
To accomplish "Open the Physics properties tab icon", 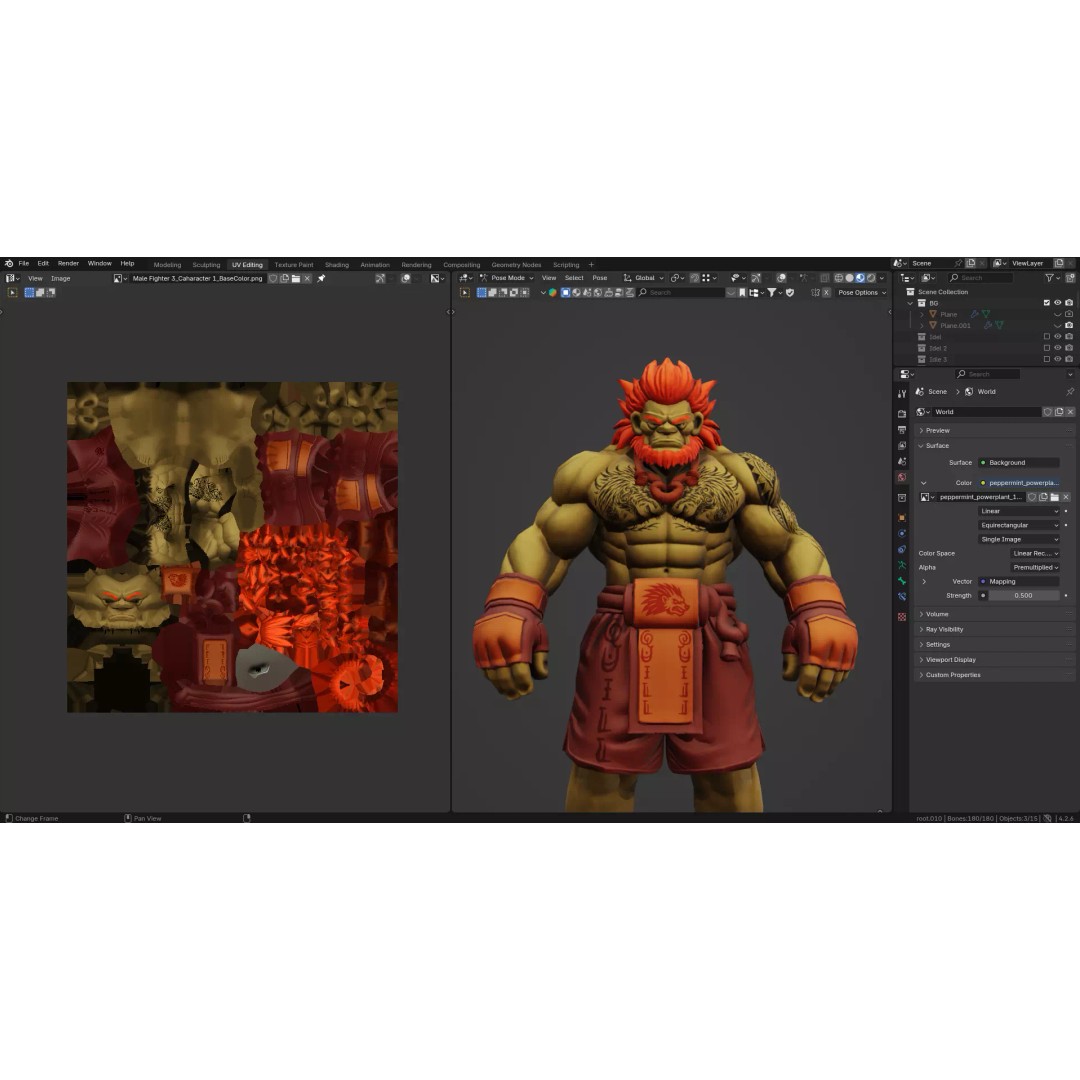I will (902, 533).
